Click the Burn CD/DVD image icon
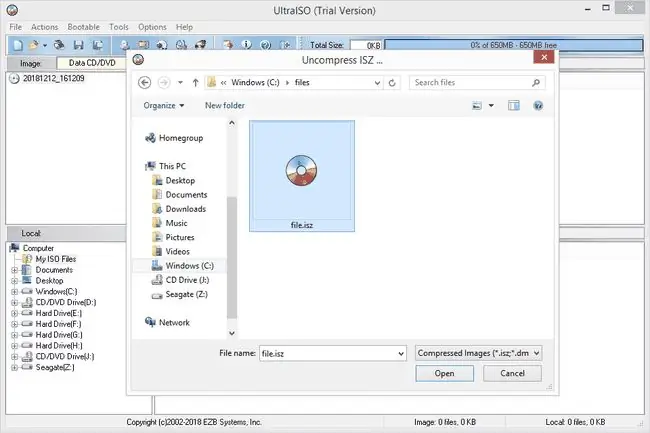Image resolution: width=650 pixels, height=433 pixels. pos(201,45)
